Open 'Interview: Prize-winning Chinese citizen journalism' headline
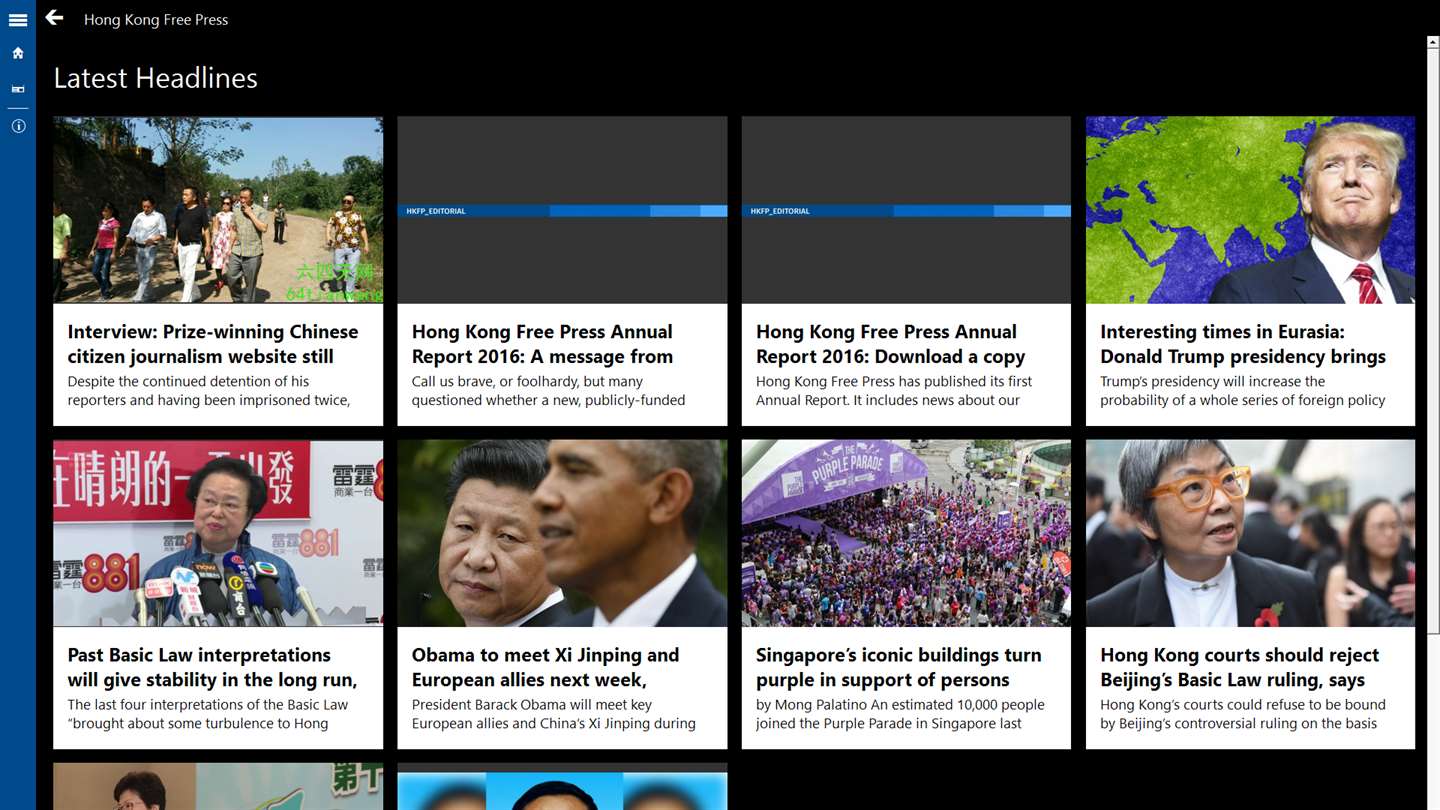The height and width of the screenshot is (810, 1440). coord(213,344)
